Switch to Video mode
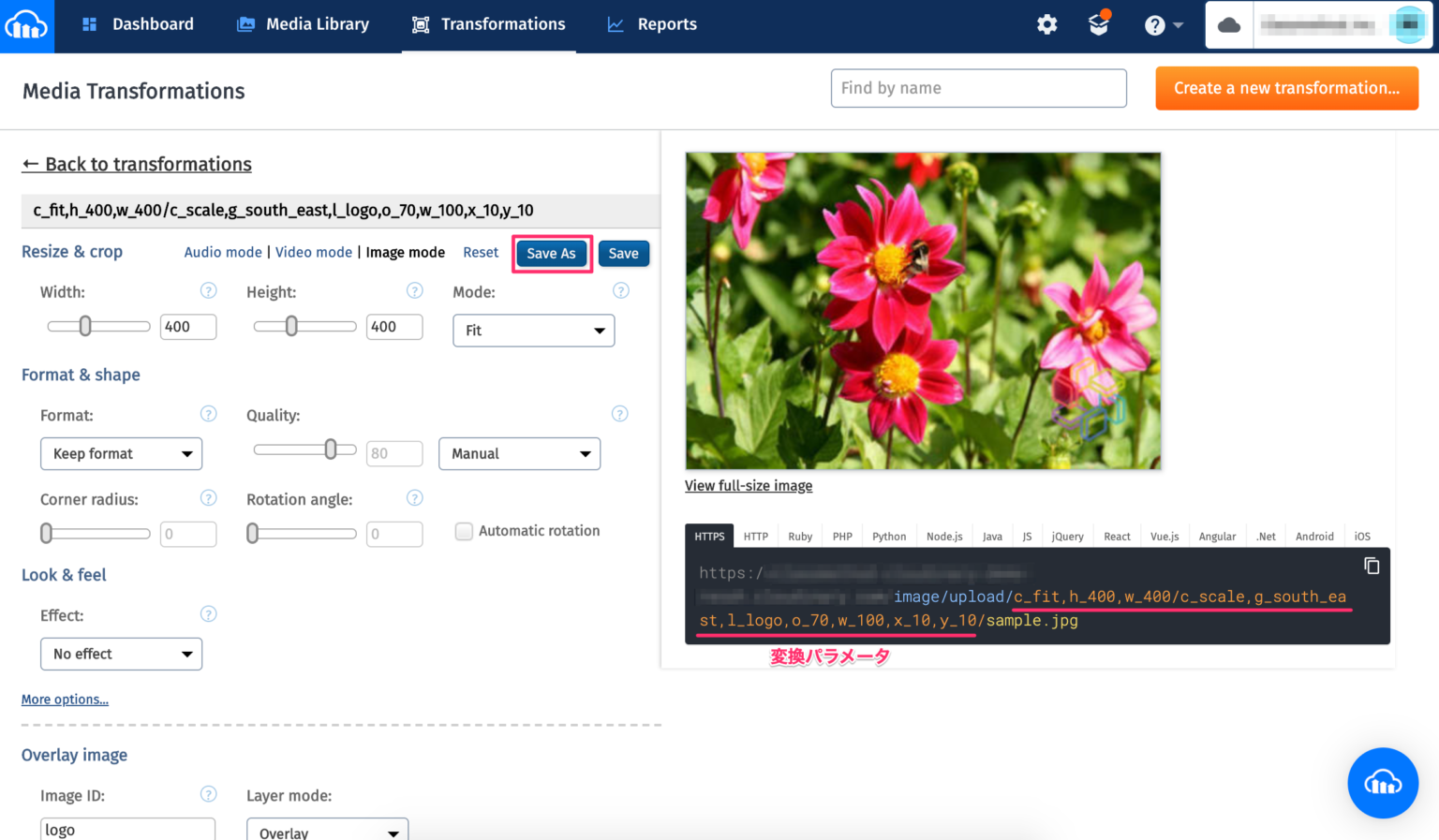Screen dimensions: 1439x840 [x=314, y=252]
